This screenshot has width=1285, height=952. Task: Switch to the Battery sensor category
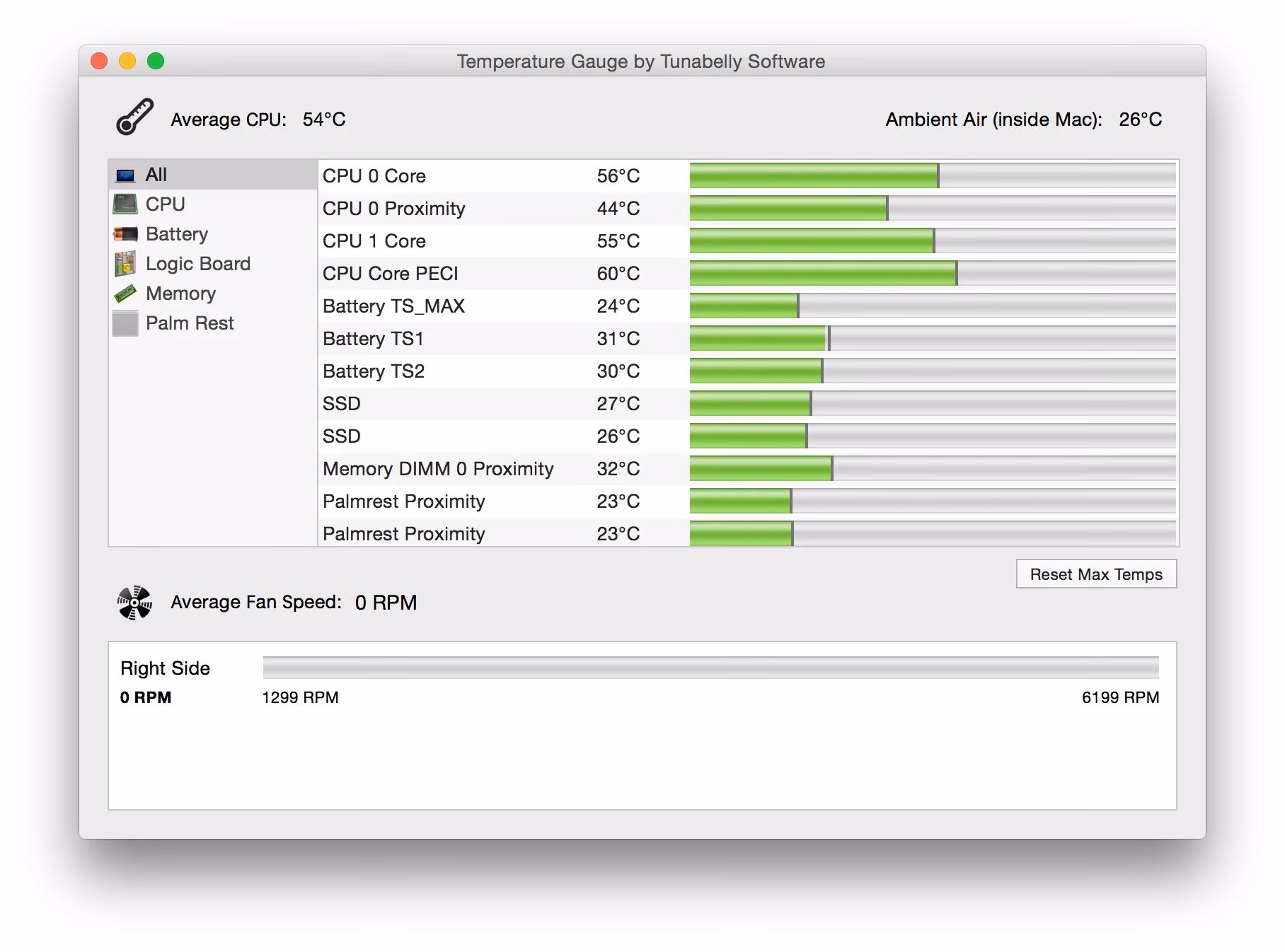[x=176, y=233]
